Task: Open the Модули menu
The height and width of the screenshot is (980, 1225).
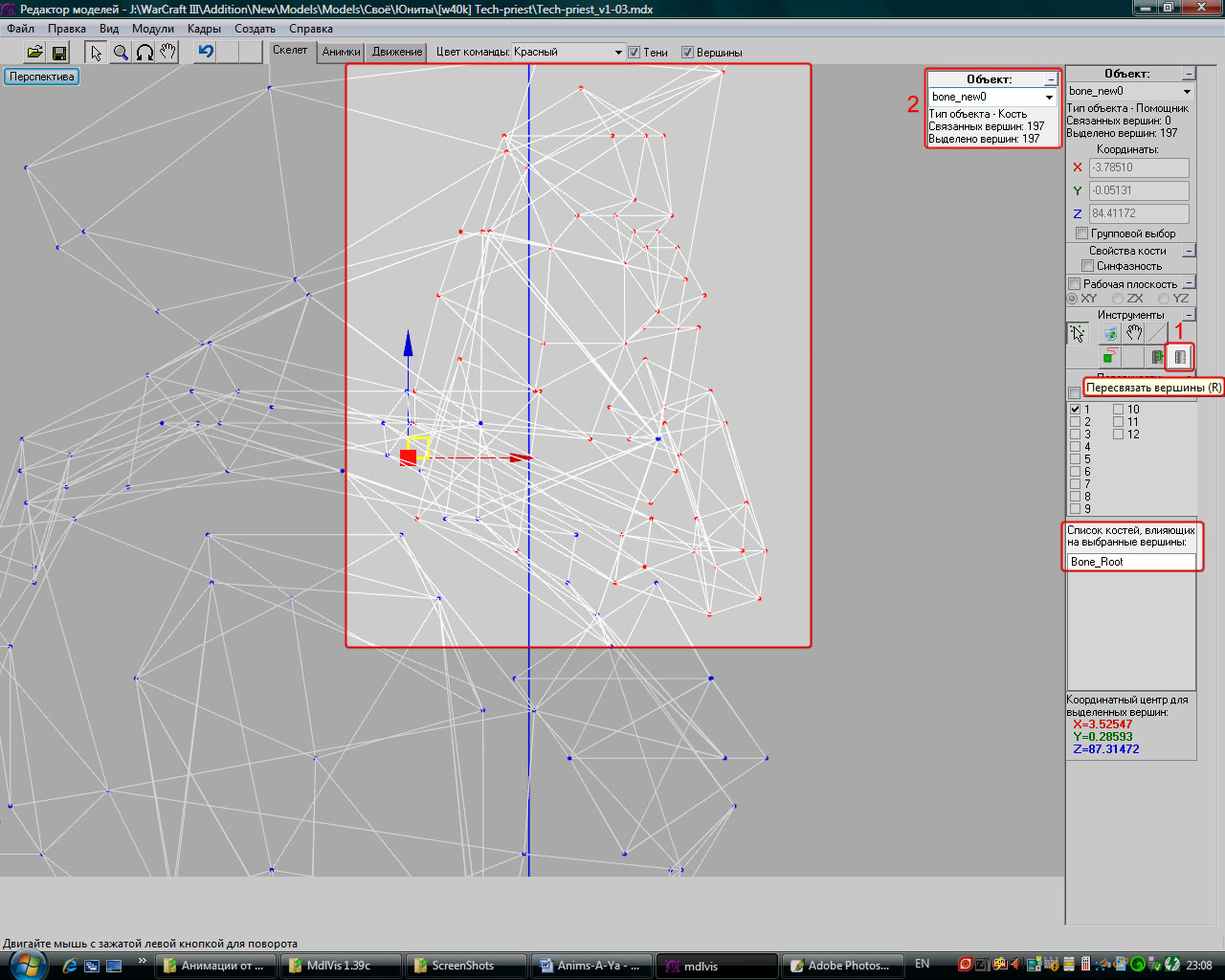Action: tap(152, 29)
